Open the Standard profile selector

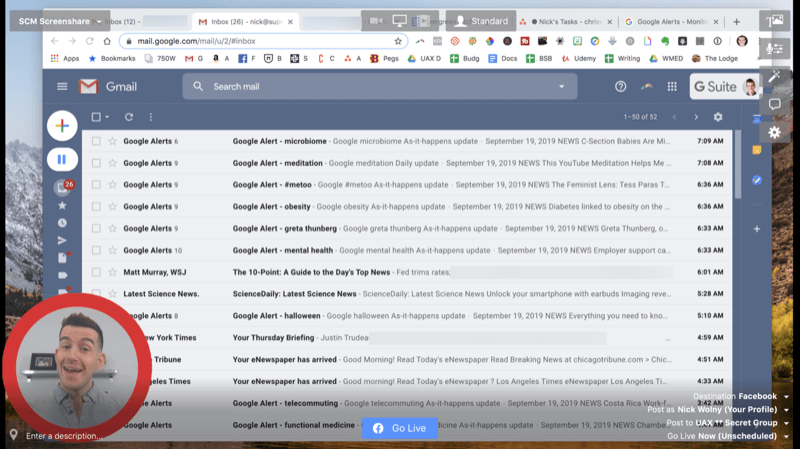point(481,21)
